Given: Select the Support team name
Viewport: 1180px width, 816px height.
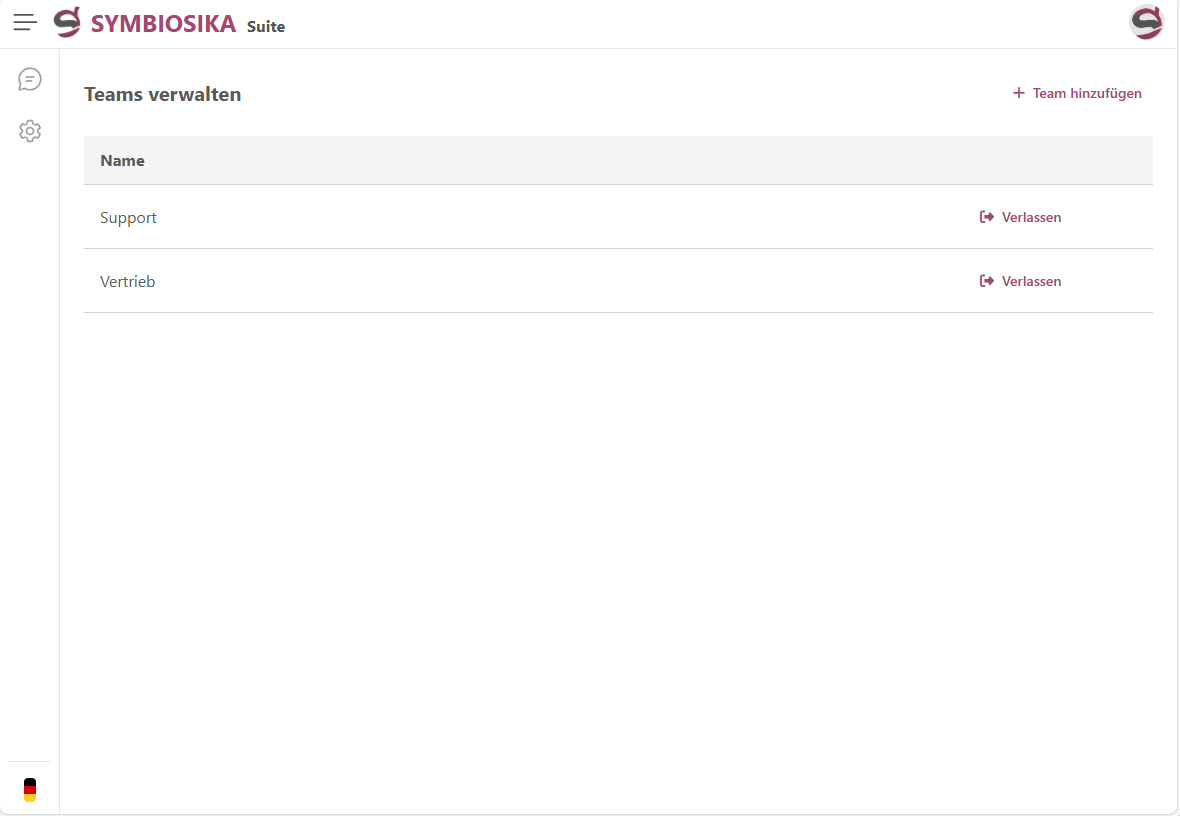Looking at the screenshot, I should (128, 217).
